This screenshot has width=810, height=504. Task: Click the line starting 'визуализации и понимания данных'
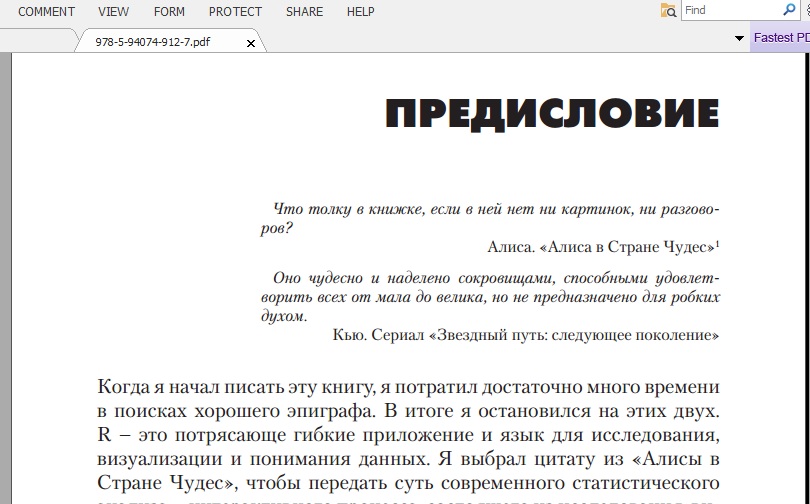(408, 459)
